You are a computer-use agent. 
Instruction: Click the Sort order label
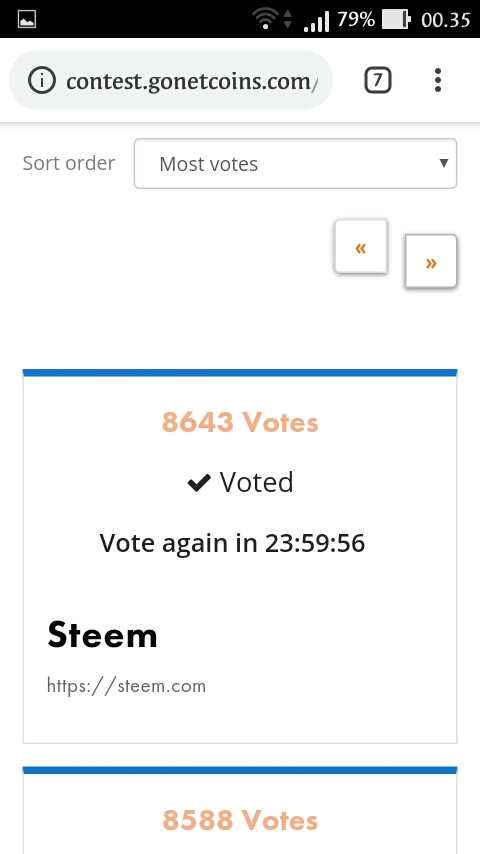(69, 163)
